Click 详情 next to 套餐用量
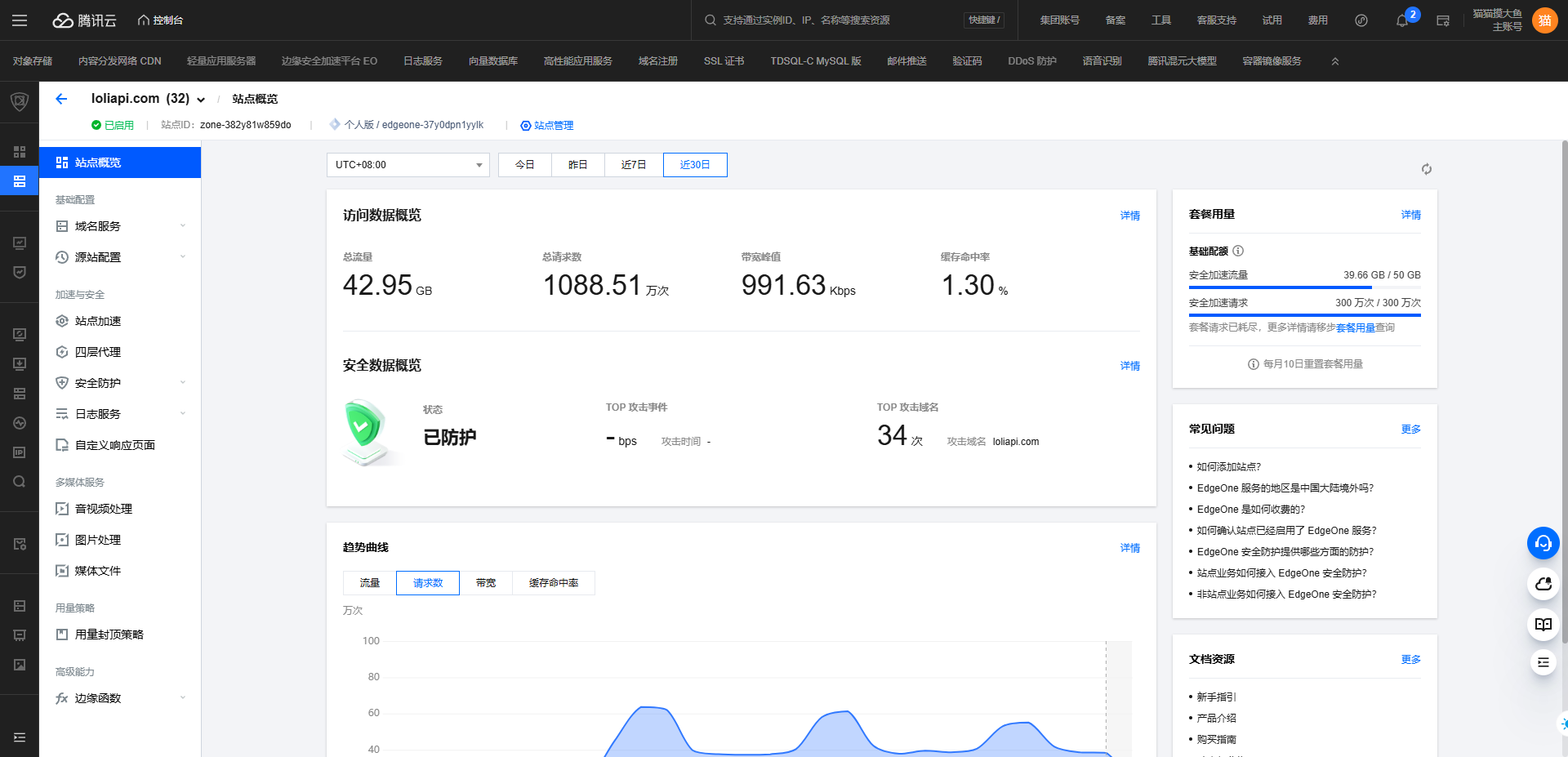 (1410, 214)
